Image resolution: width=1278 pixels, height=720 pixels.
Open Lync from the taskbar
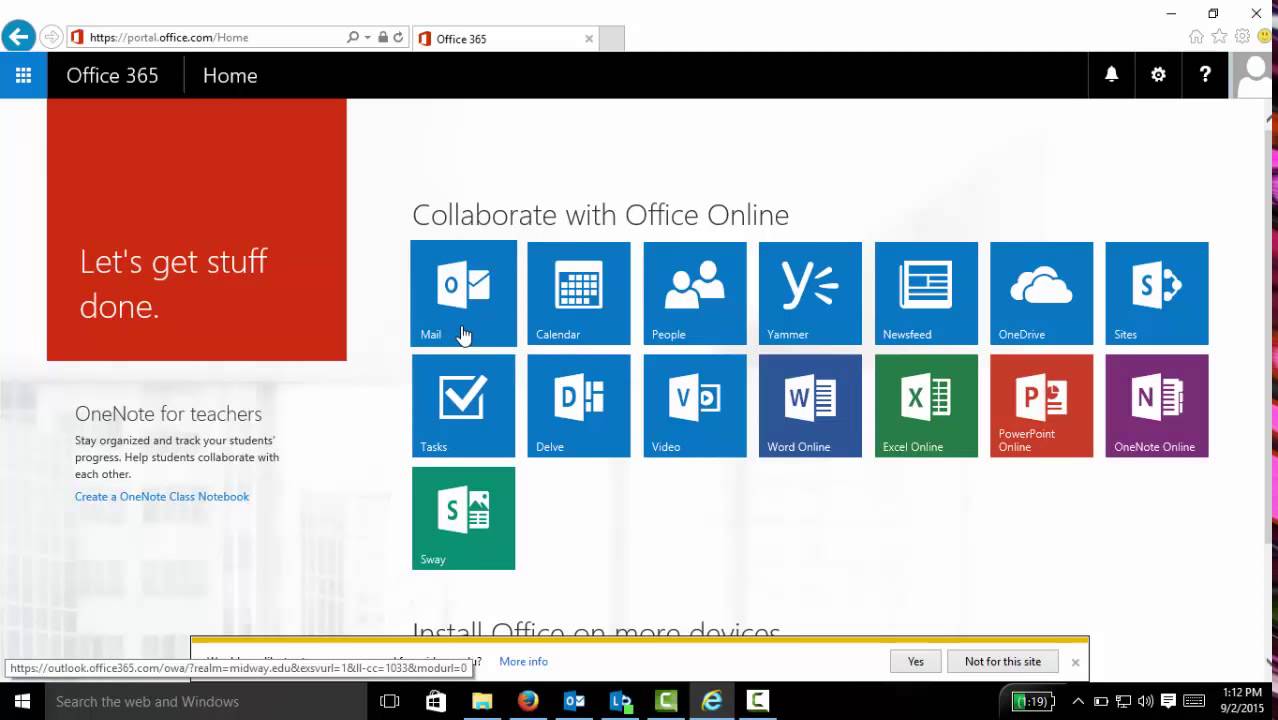(x=620, y=701)
